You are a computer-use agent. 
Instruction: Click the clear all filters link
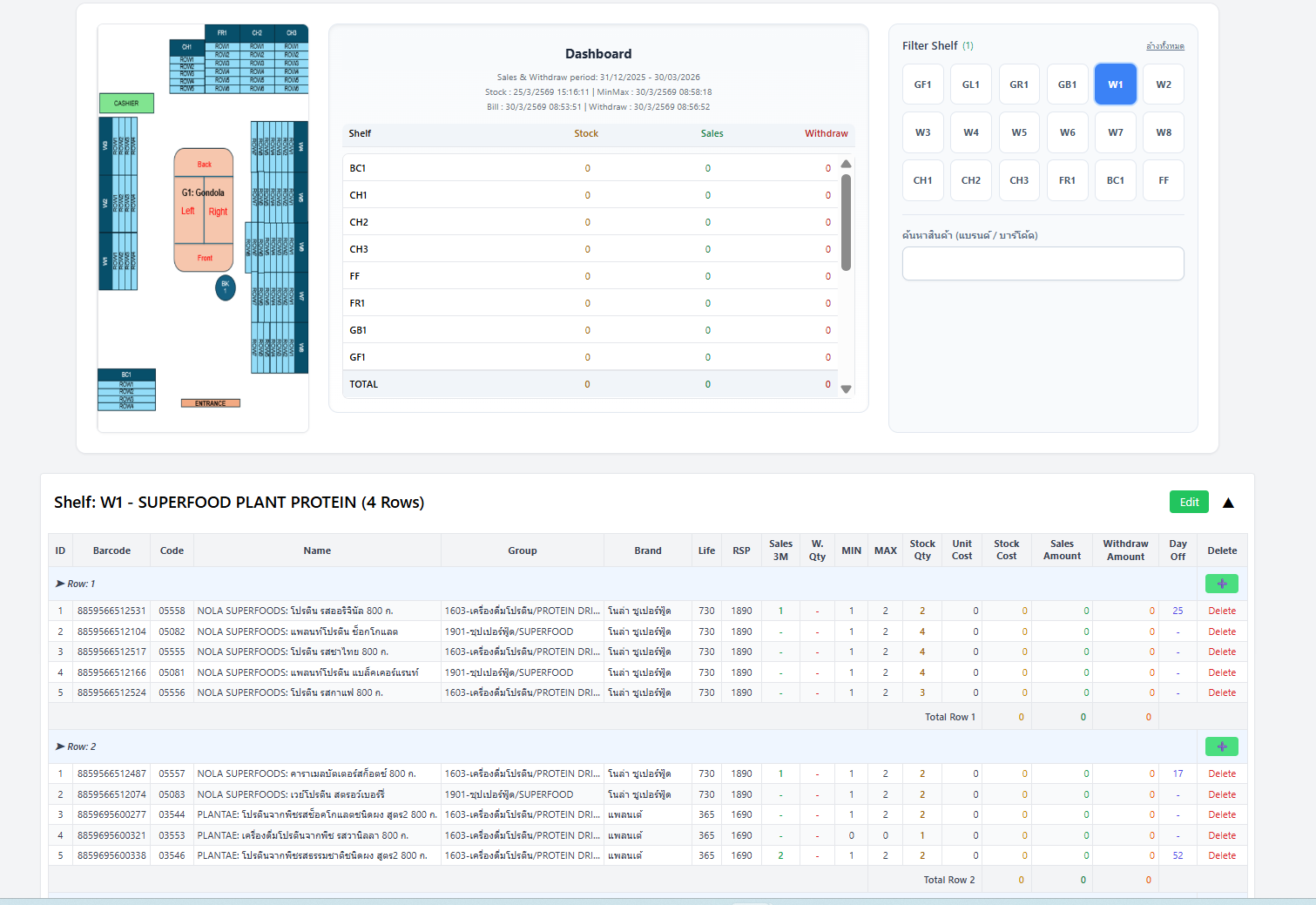click(1164, 46)
